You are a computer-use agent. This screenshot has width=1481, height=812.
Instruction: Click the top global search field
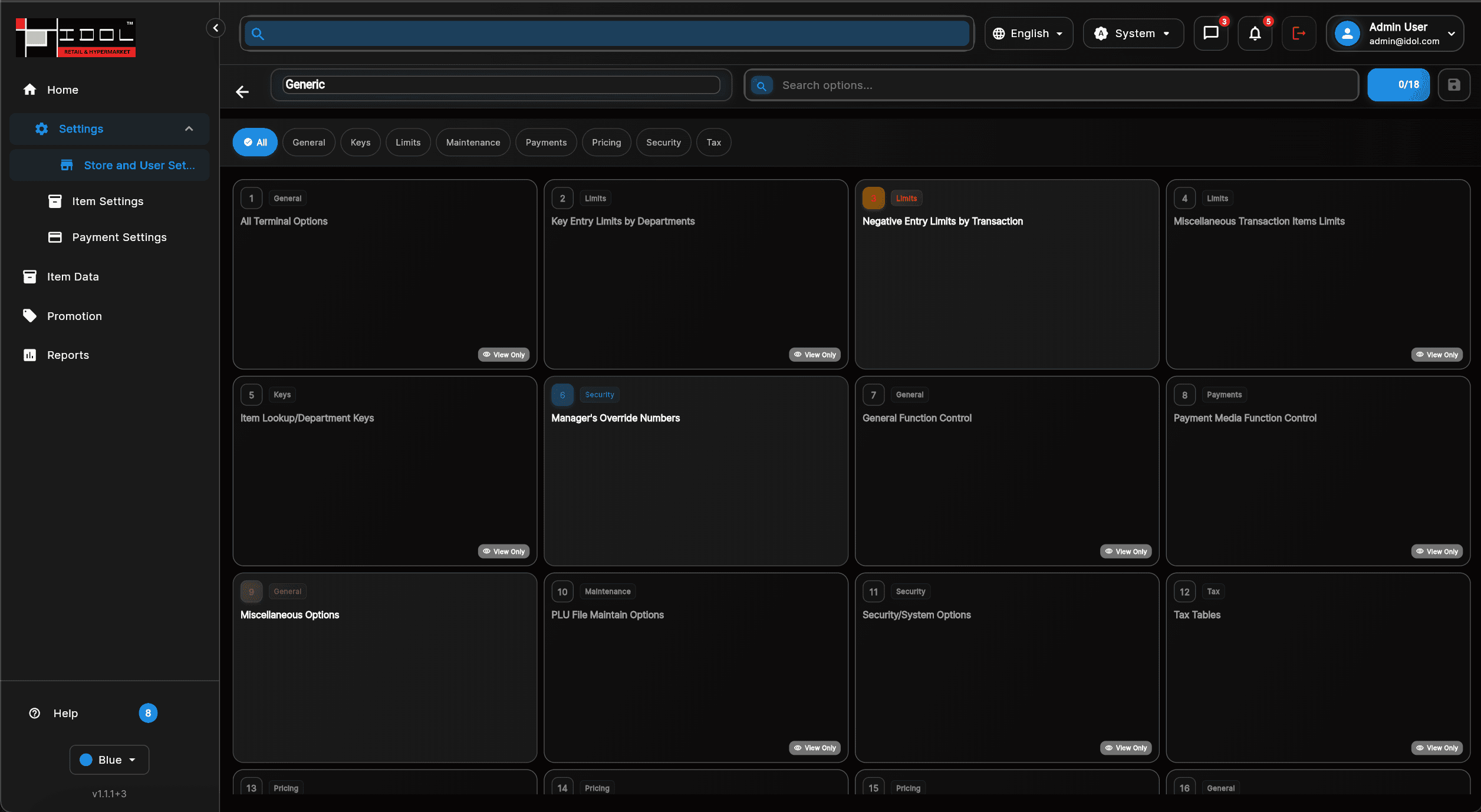(x=607, y=34)
